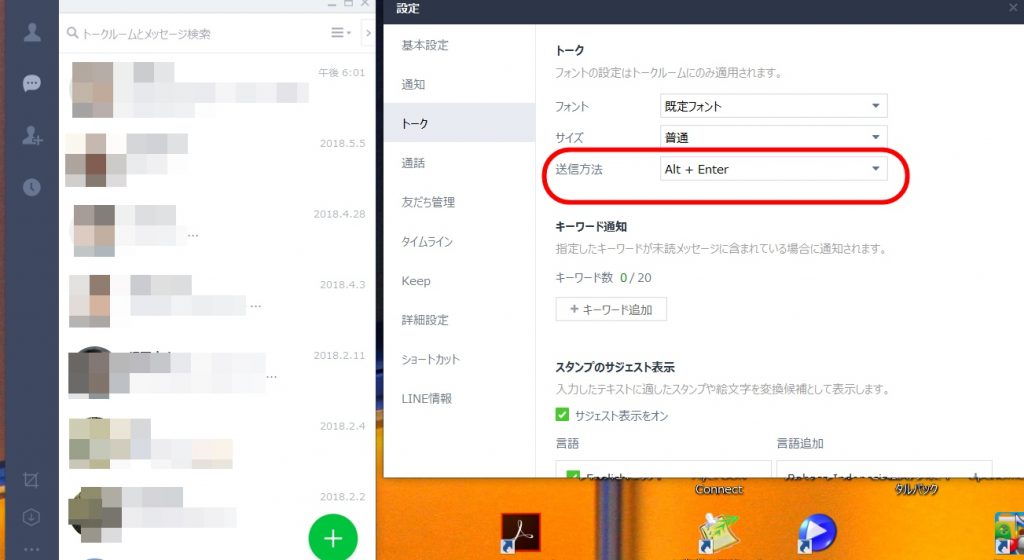Click the キーワード通知 heading
Viewport: 1024px width, 560px height.
[591, 226]
